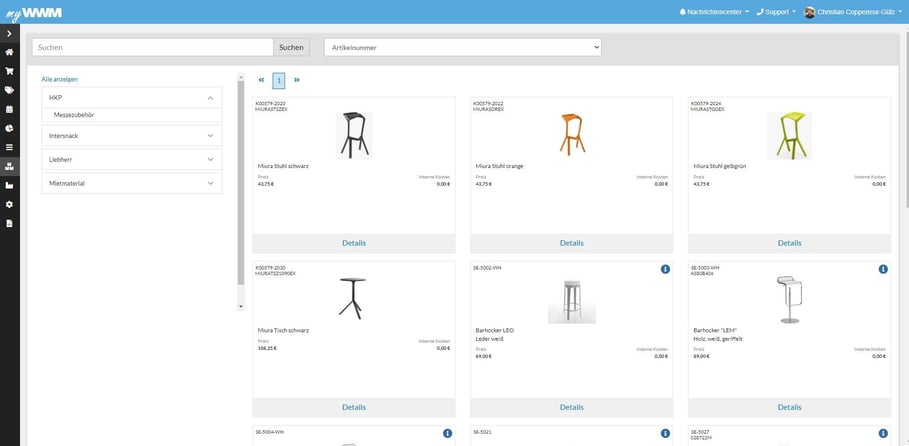Select page 1 in the pagination
Screen dimensions: 909x446
[279, 81]
